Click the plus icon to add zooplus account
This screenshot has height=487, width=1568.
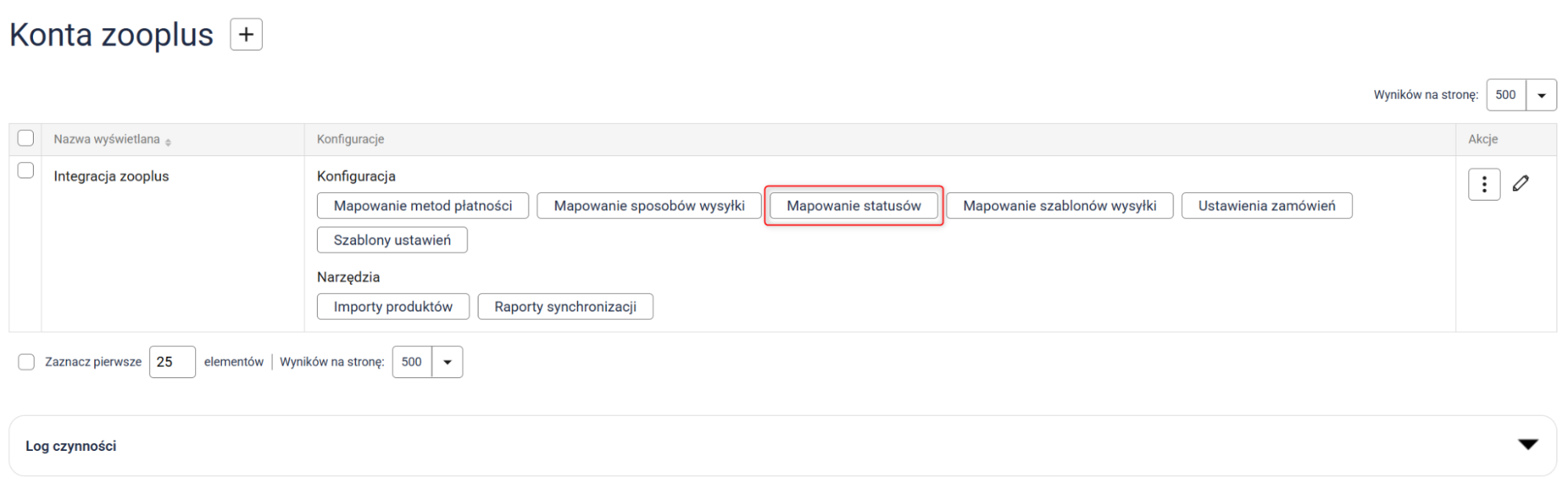tap(246, 35)
